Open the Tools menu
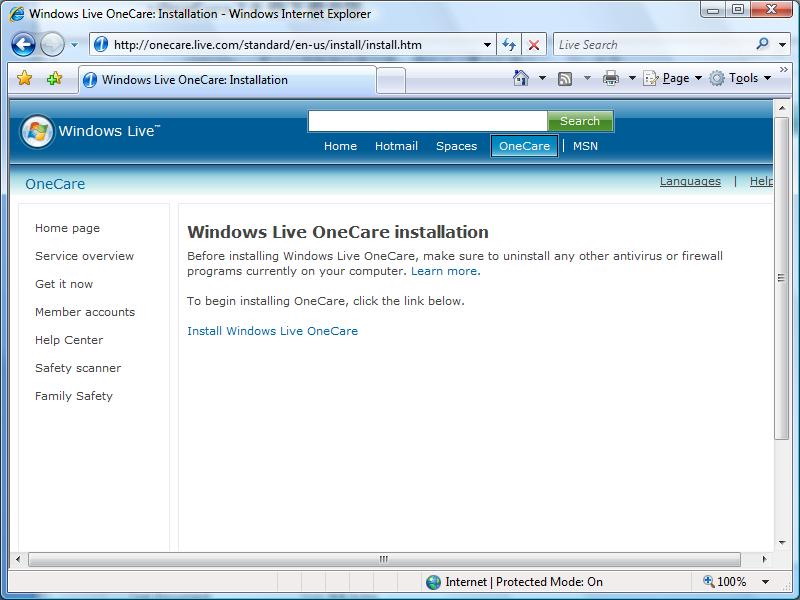The height and width of the screenshot is (600, 800). [x=740, y=78]
